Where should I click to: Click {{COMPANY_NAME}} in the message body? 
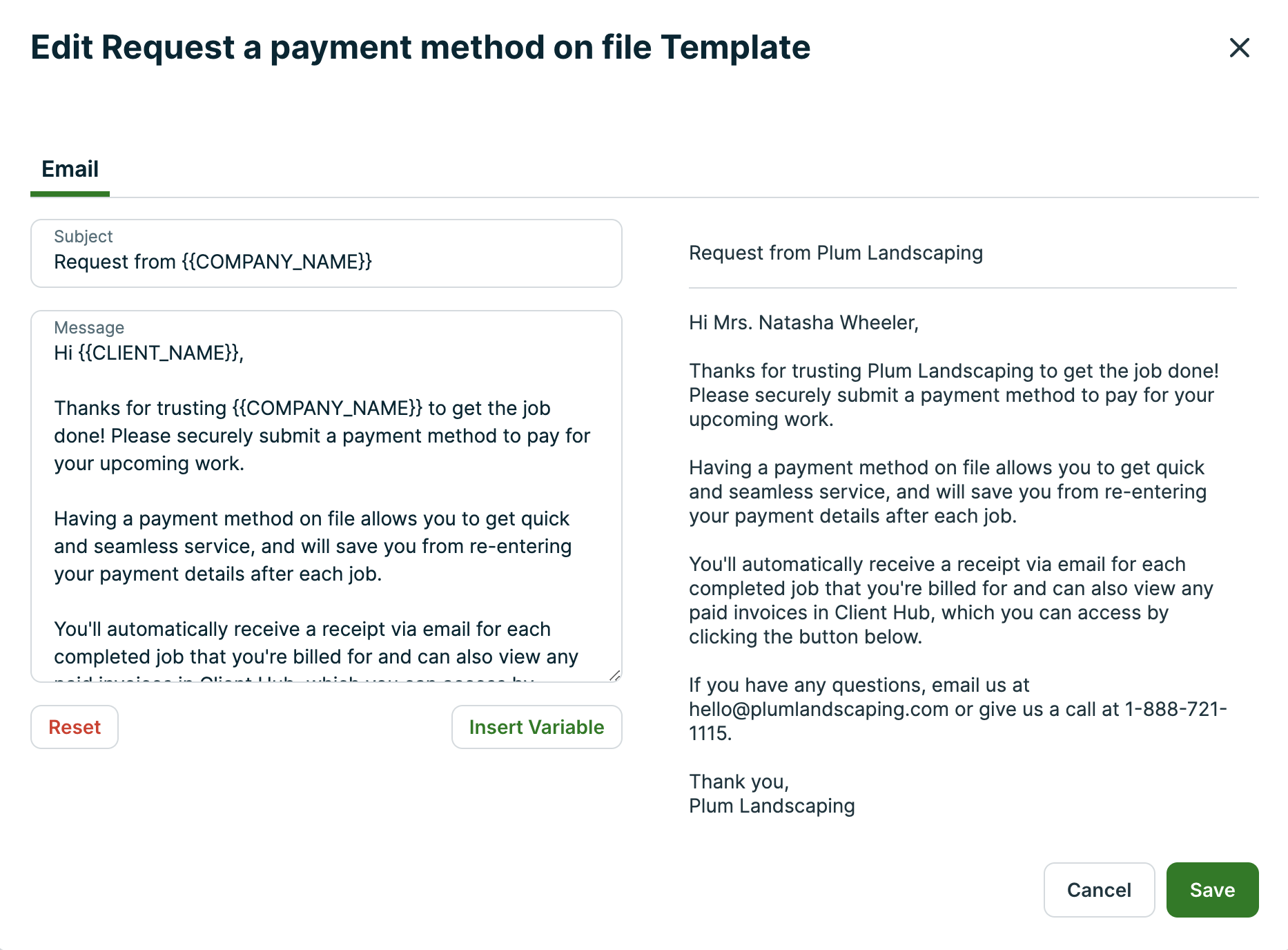pos(327,409)
